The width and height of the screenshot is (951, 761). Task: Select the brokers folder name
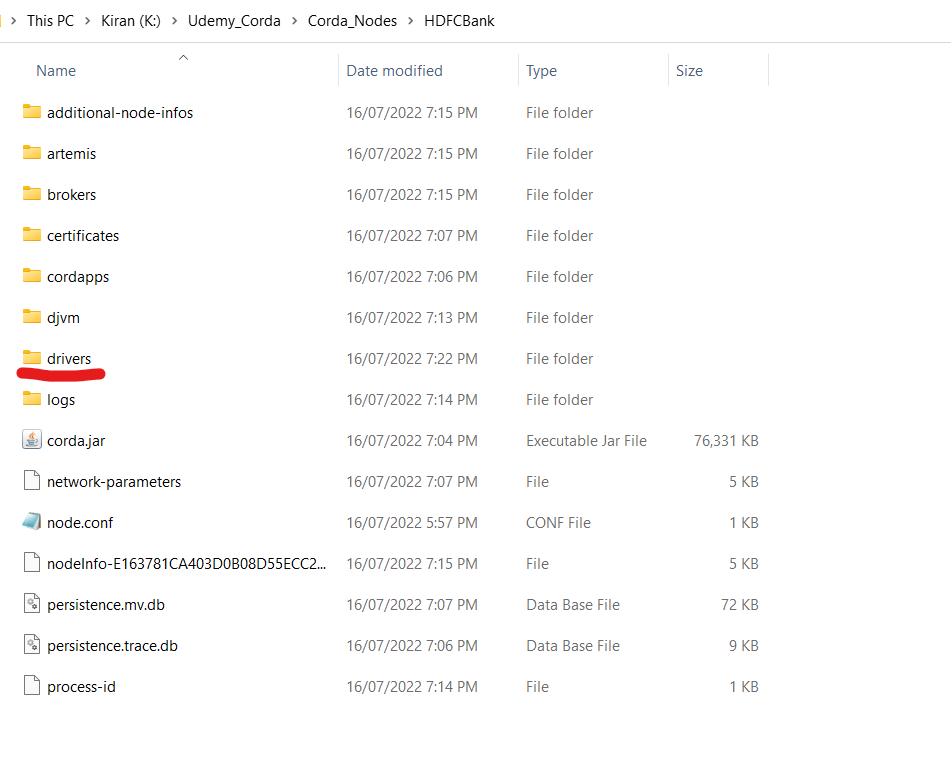point(72,195)
